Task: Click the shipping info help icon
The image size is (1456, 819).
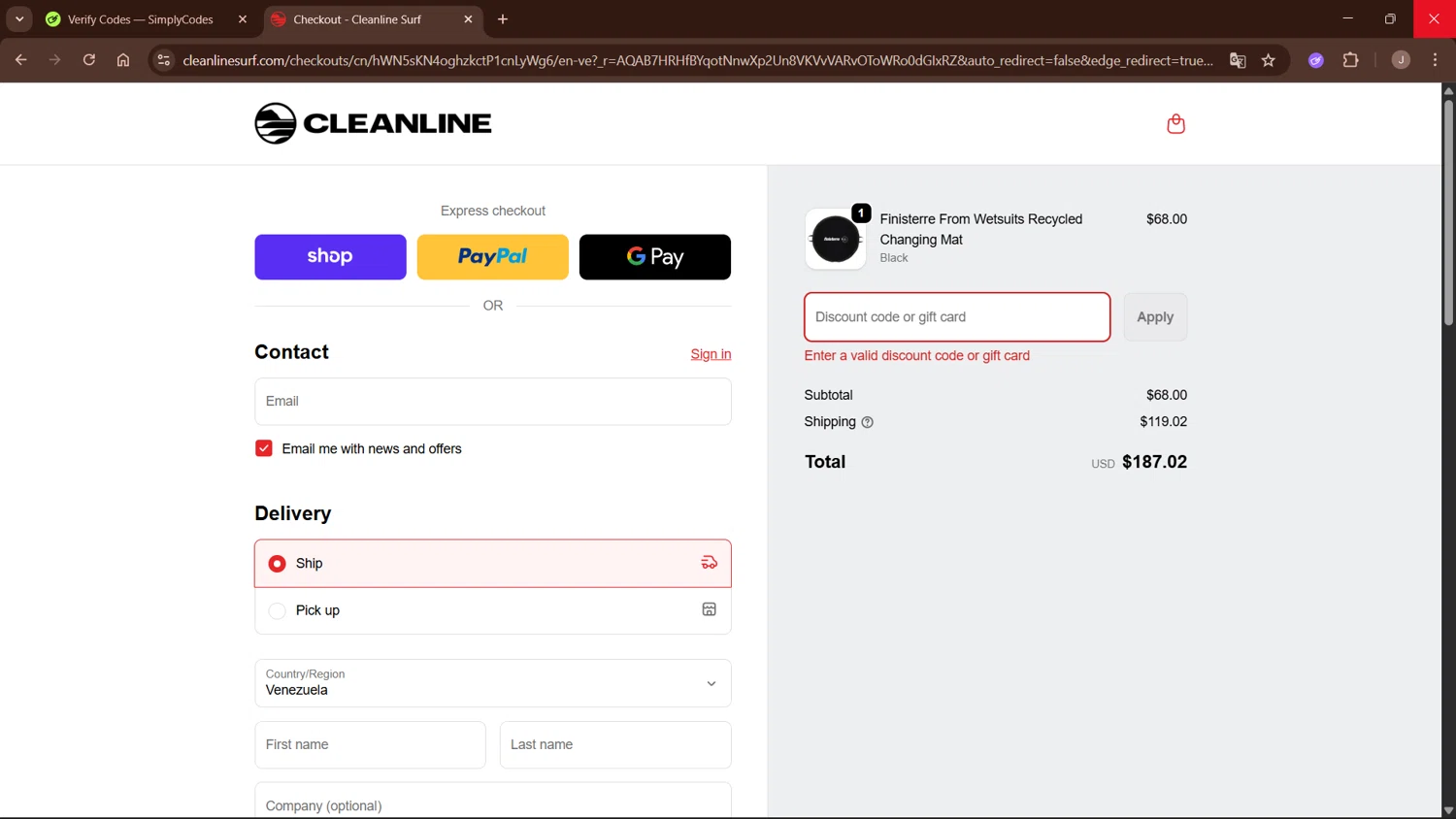Action: [x=867, y=422]
